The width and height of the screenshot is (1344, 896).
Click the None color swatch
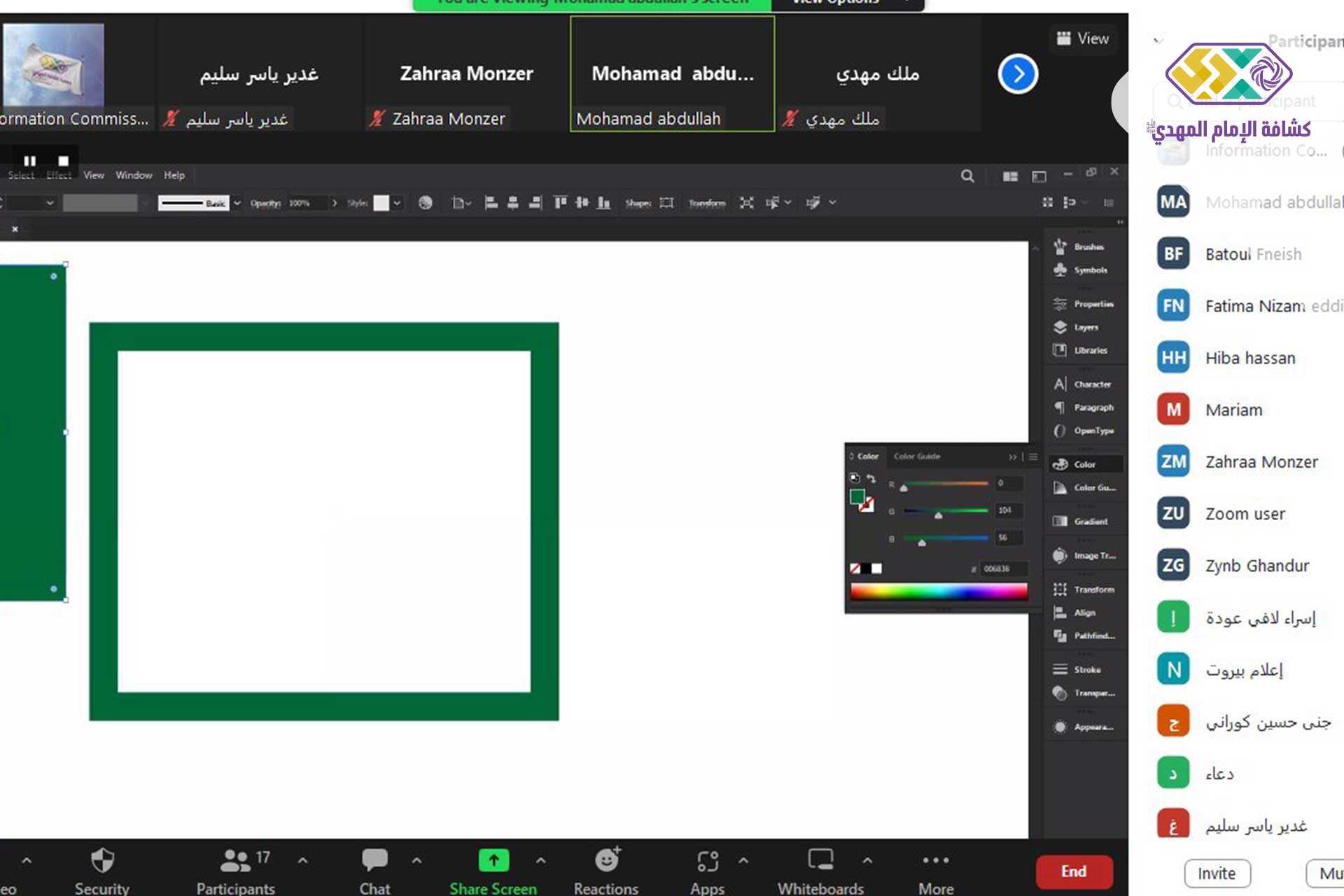coord(855,568)
